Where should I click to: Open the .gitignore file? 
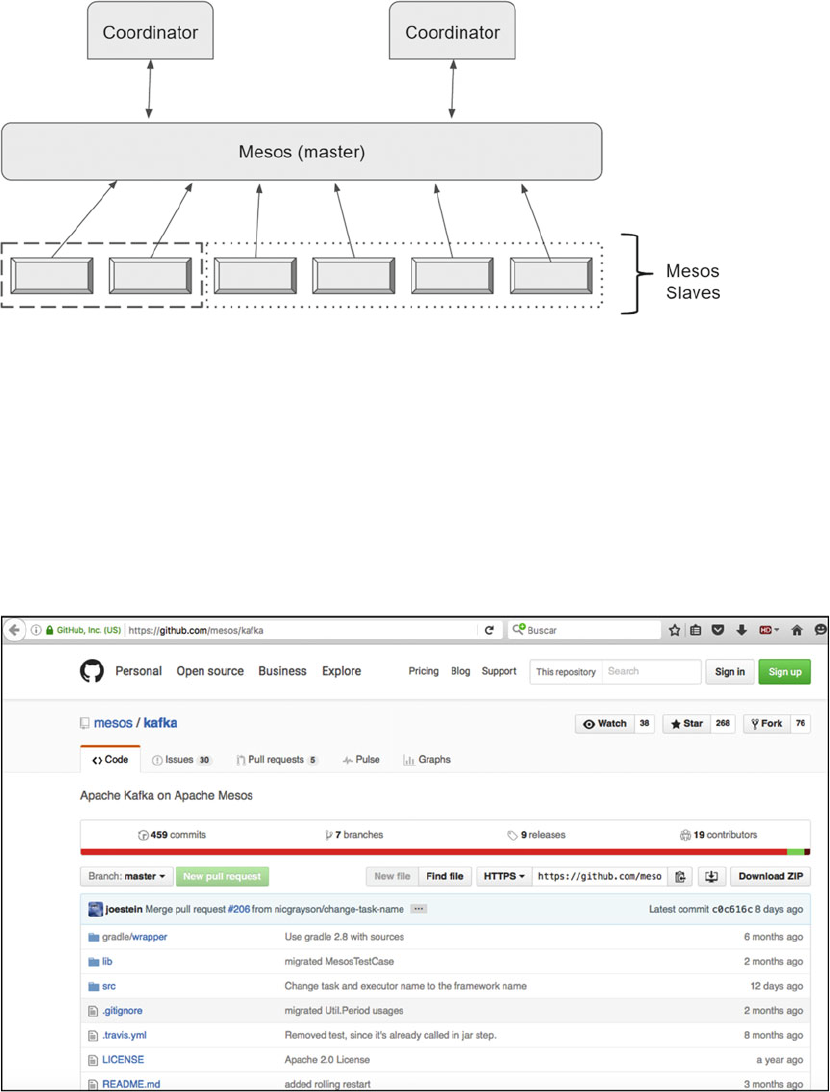tap(122, 1011)
